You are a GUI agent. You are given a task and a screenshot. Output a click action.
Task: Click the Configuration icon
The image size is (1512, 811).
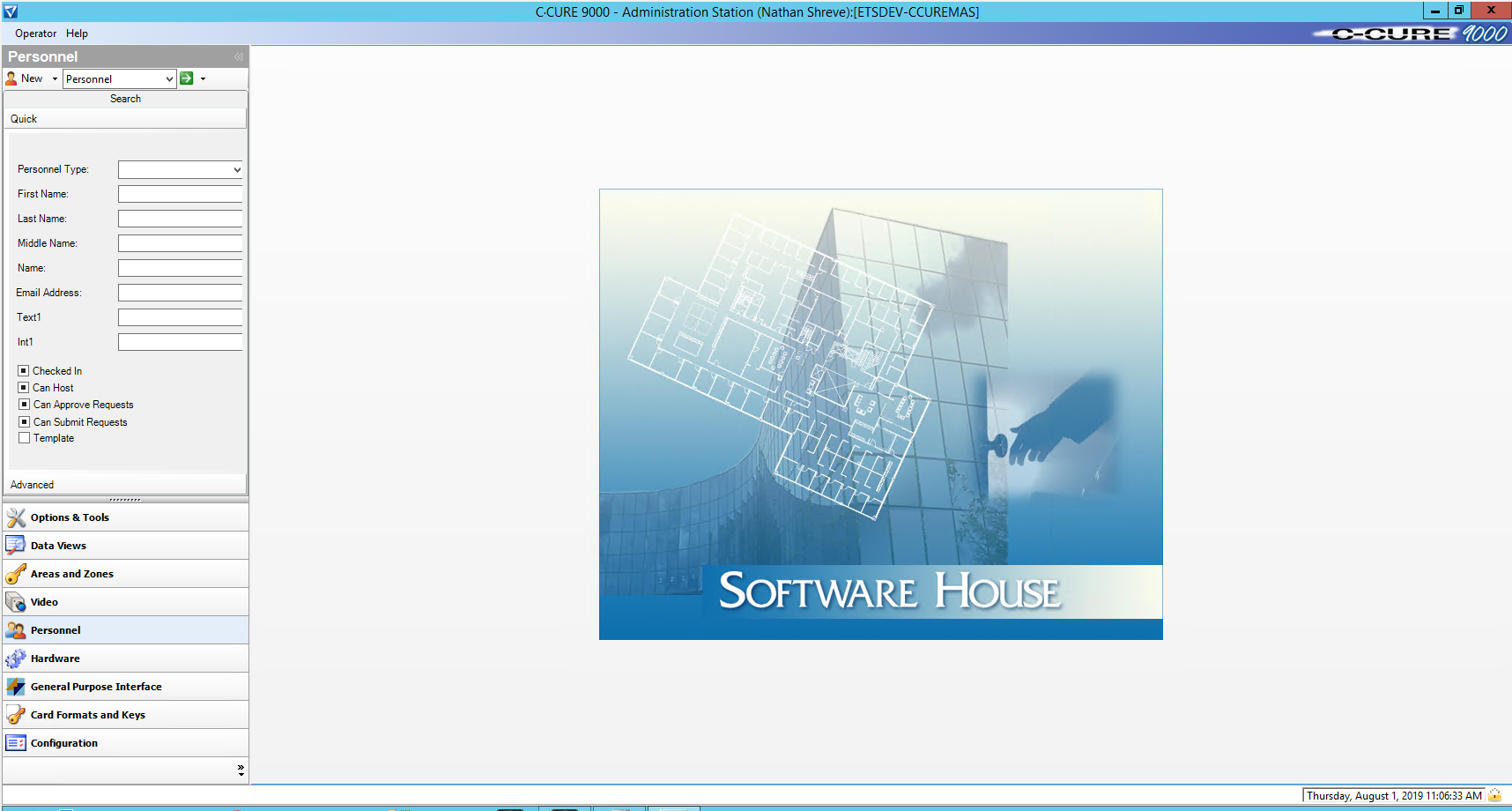click(16, 743)
